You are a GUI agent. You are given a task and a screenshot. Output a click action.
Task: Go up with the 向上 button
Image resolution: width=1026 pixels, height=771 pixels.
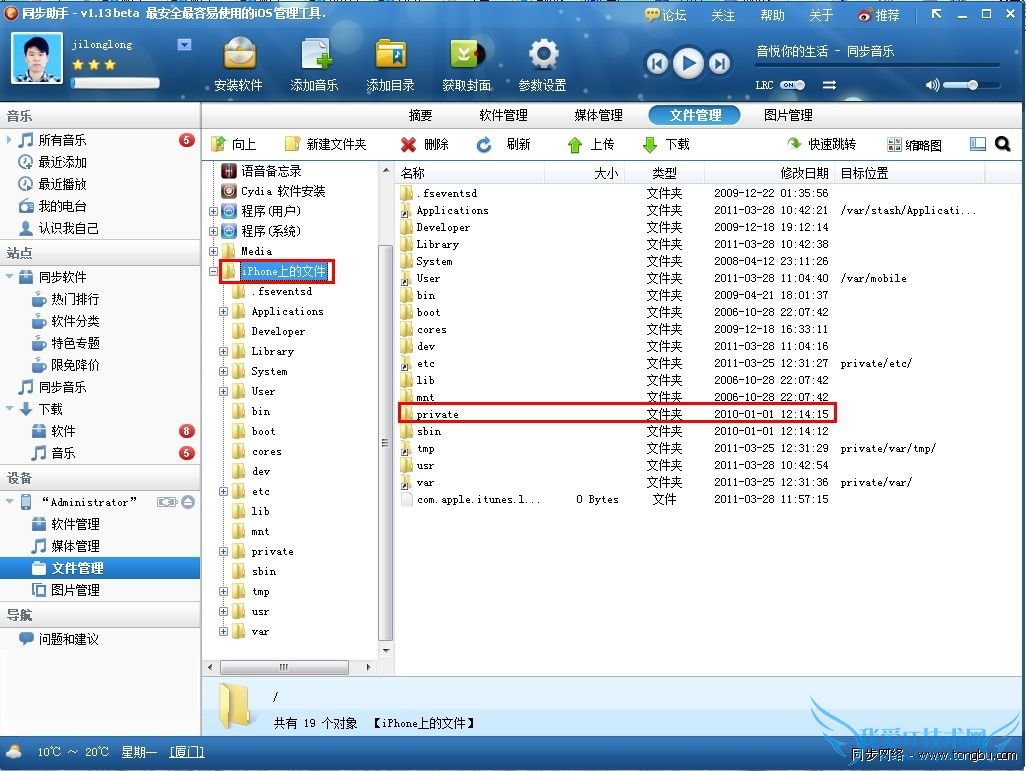[234, 144]
